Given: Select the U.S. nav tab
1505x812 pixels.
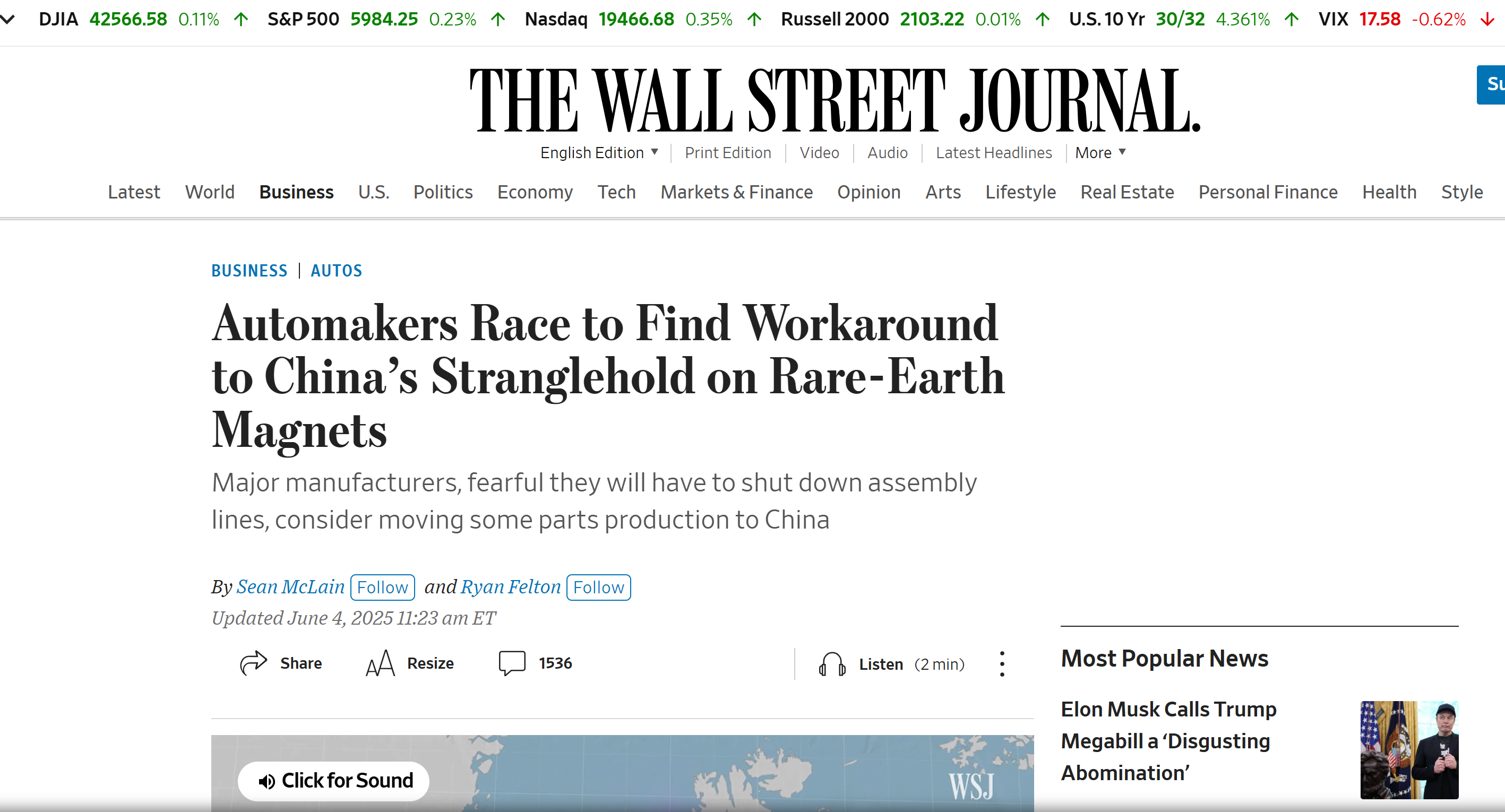Looking at the screenshot, I should click(x=373, y=192).
